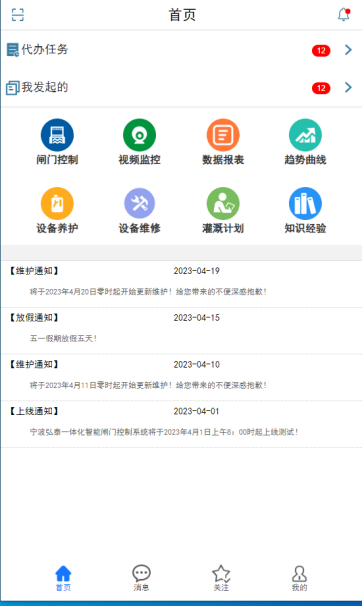Viewport: 362px width, 606px height.
Task: Expand the 代办任务 chevron arrow
Action: 348,49
